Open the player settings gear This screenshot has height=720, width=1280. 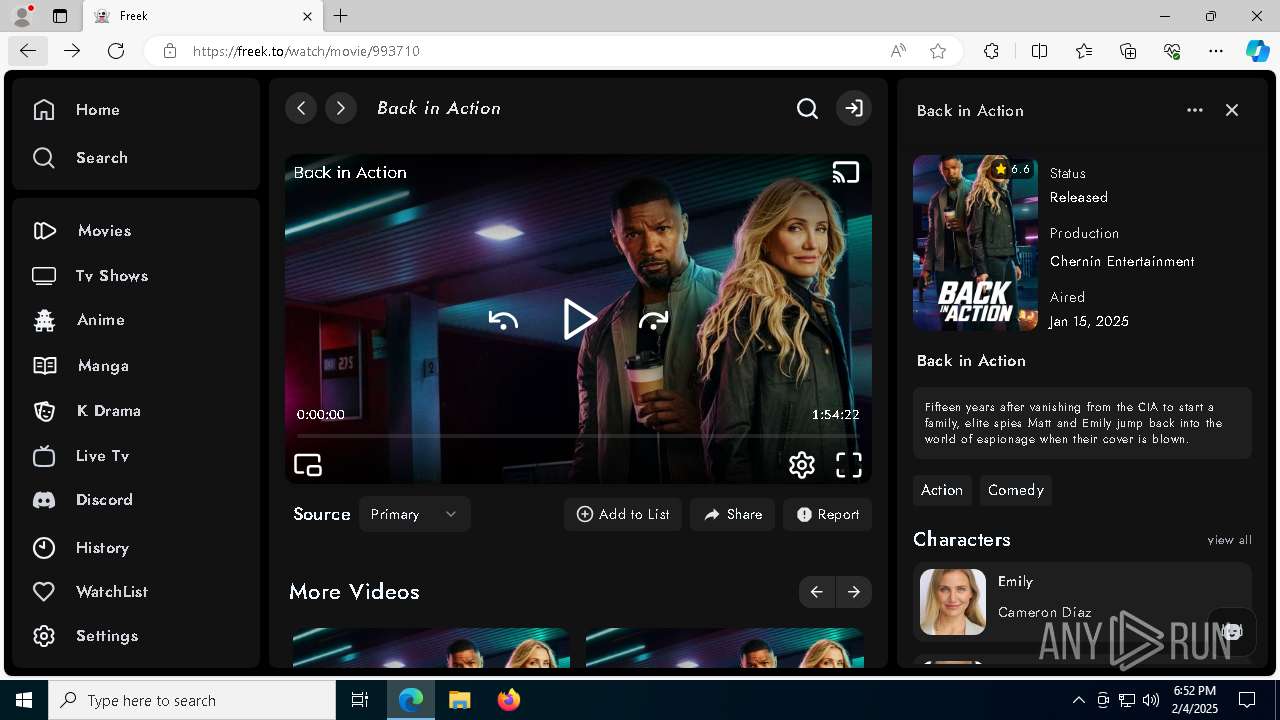[x=802, y=465]
